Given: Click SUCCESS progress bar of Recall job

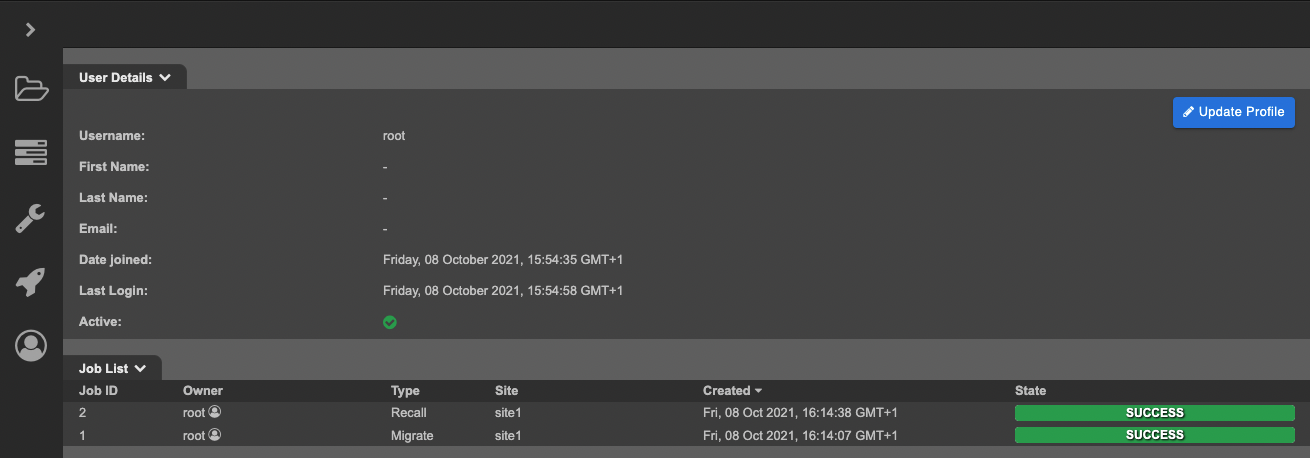Looking at the screenshot, I should [x=1154, y=413].
